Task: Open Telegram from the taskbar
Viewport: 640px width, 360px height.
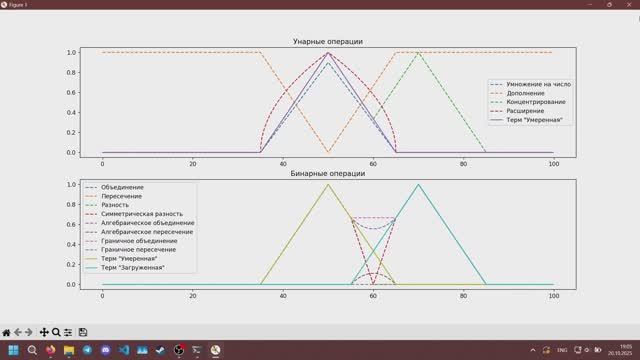Action: (x=87, y=350)
